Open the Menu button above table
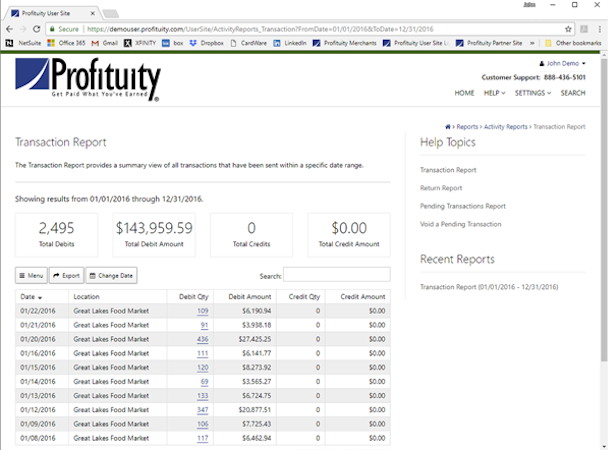Screen dimensions: 609x450 [x=31, y=275]
